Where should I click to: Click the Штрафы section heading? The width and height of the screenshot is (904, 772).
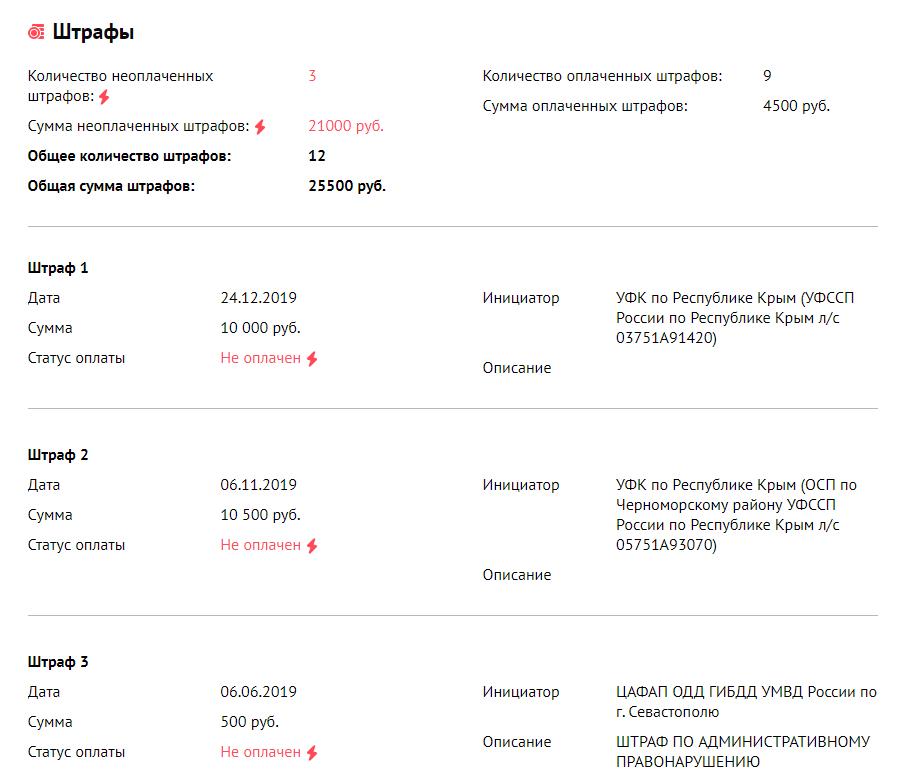click(93, 33)
